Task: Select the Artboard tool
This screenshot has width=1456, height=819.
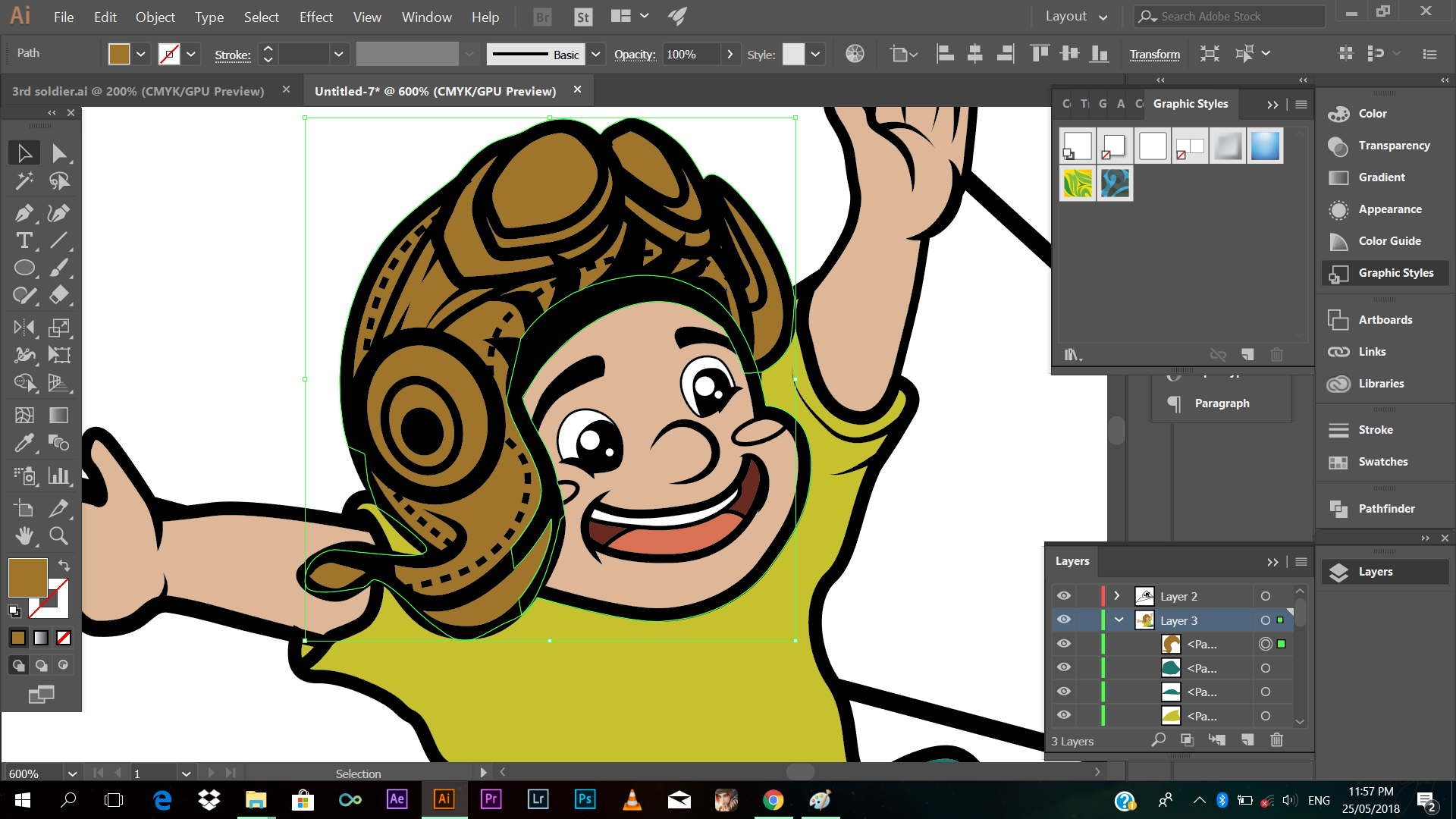Action: coord(24,508)
